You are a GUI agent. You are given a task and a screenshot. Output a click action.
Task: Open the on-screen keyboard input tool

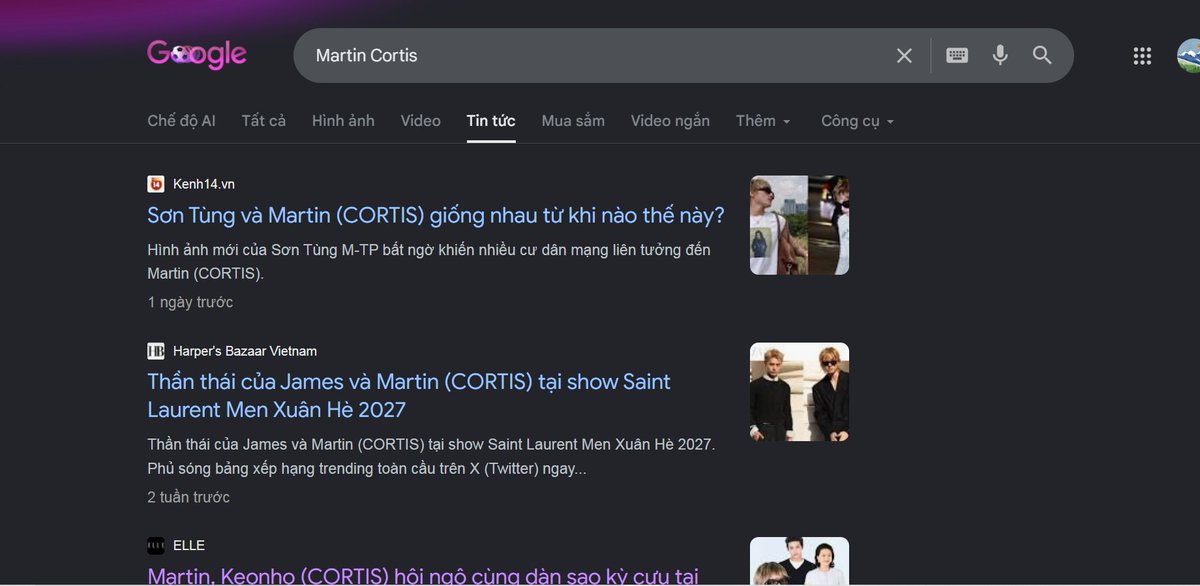click(x=957, y=56)
